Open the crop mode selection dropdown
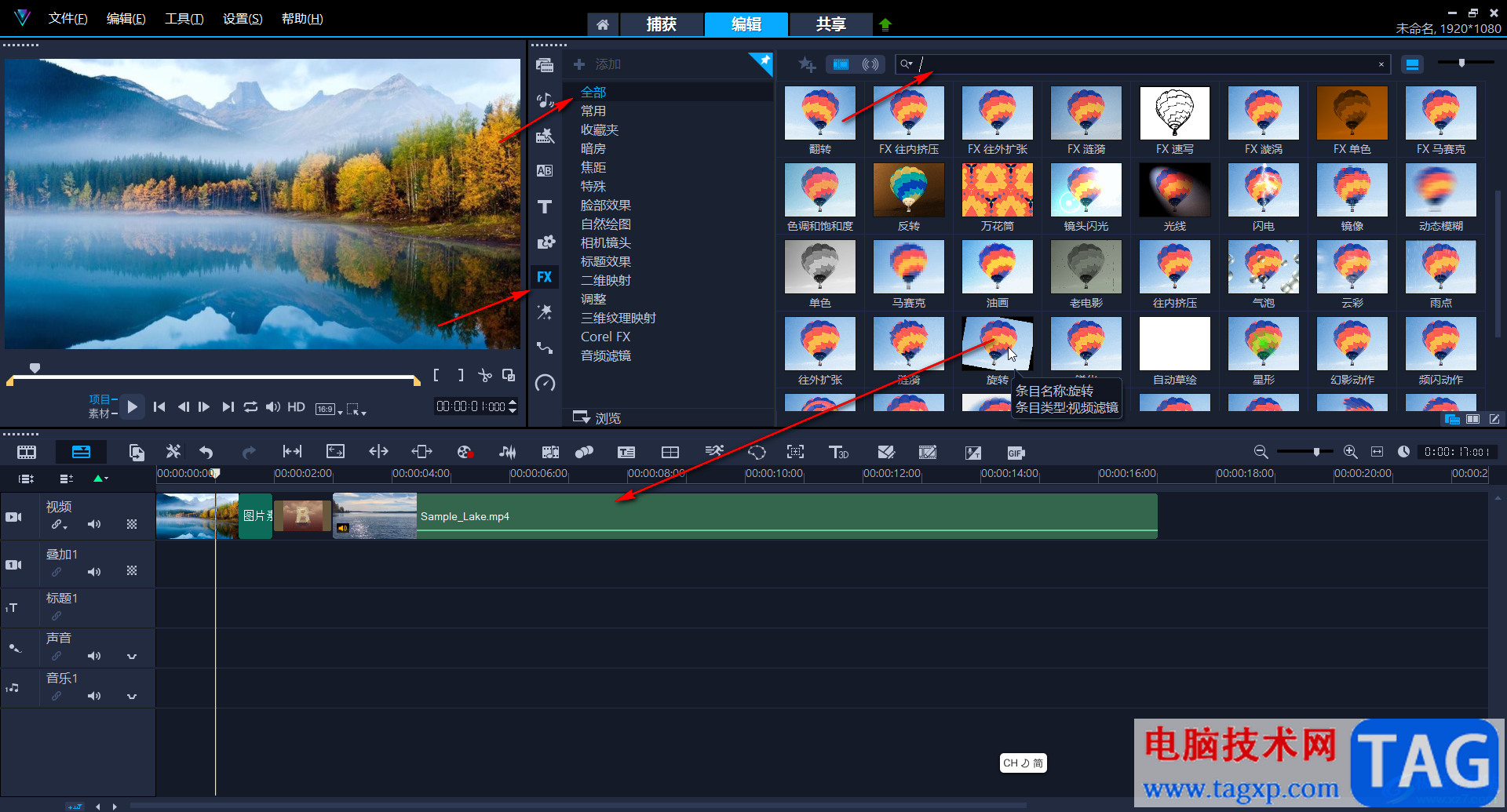The width and height of the screenshot is (1507, 812). (x=356, y=410)
